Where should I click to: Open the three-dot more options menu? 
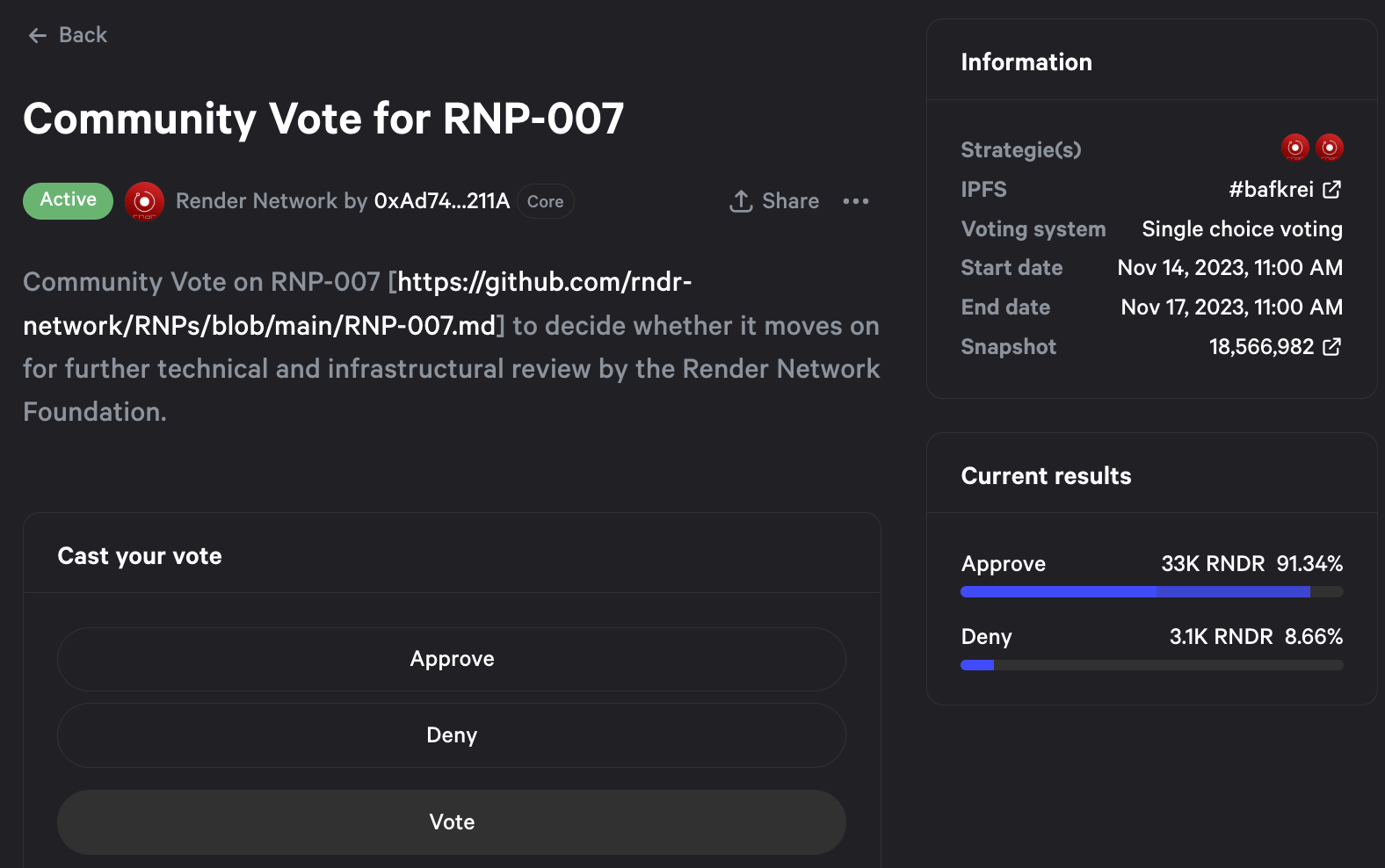[x=855, y=201]
